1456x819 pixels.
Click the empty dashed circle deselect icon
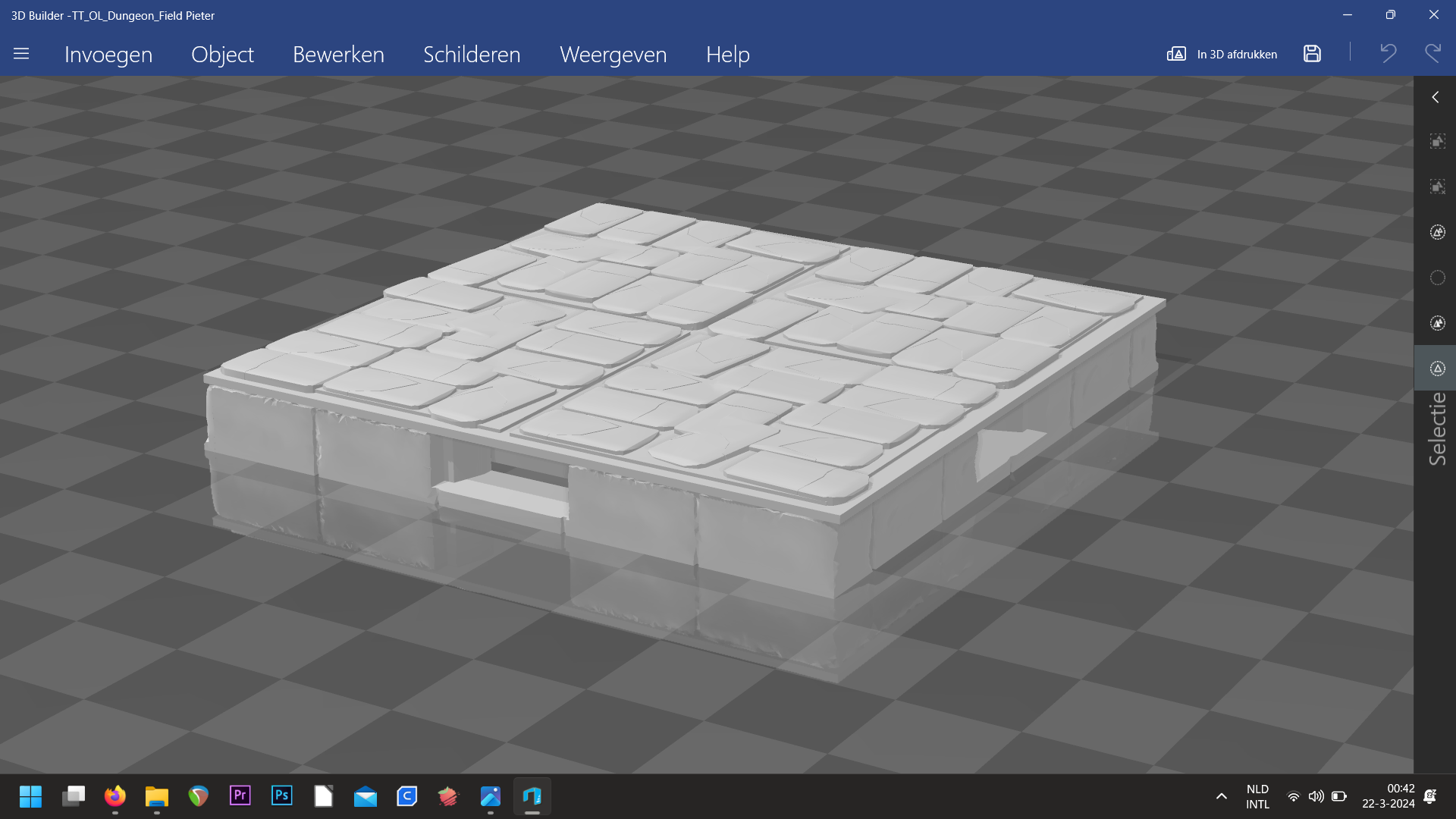click(1437, 278)
